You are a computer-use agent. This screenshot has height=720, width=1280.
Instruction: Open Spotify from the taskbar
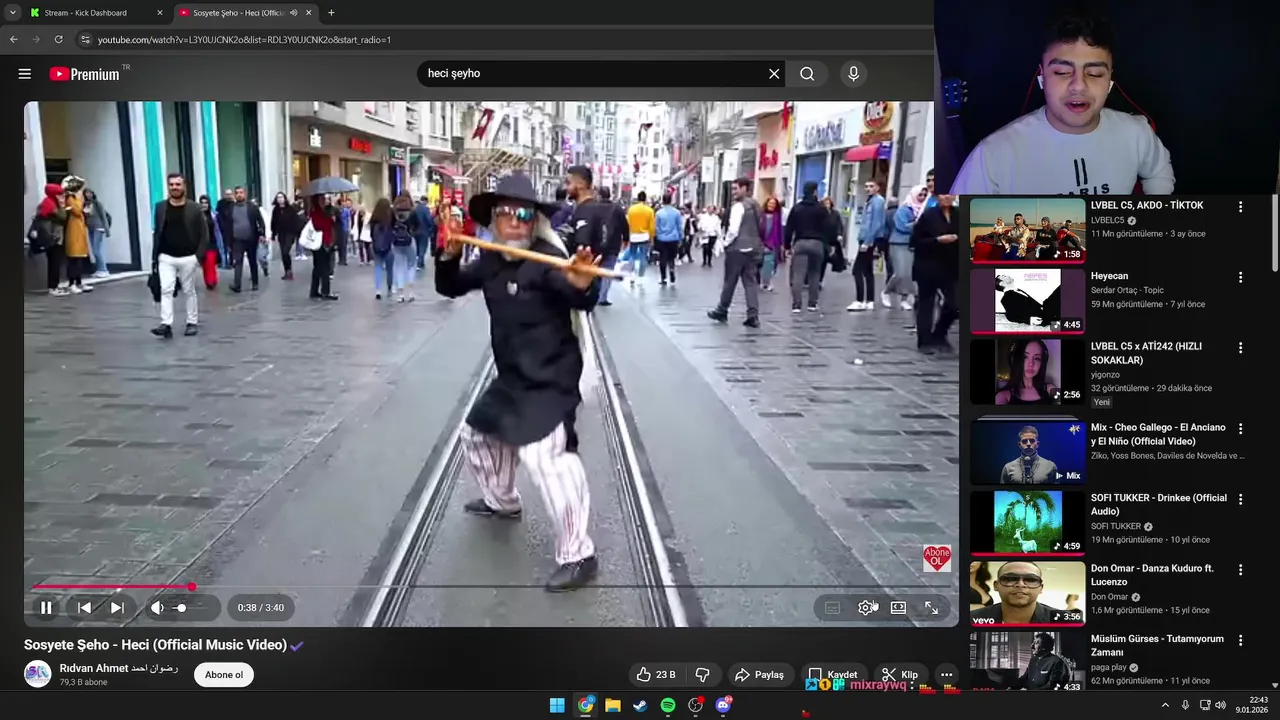(x=668, y=705)
